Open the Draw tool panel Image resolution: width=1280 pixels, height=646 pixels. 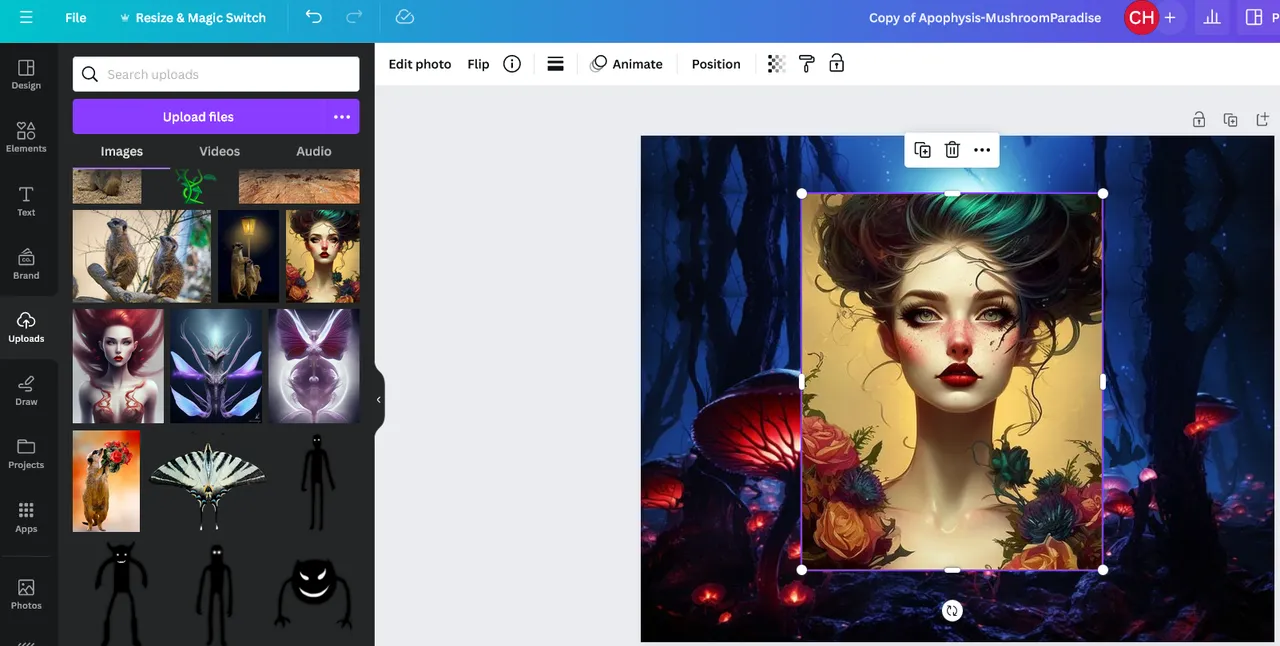pos(26,390)
